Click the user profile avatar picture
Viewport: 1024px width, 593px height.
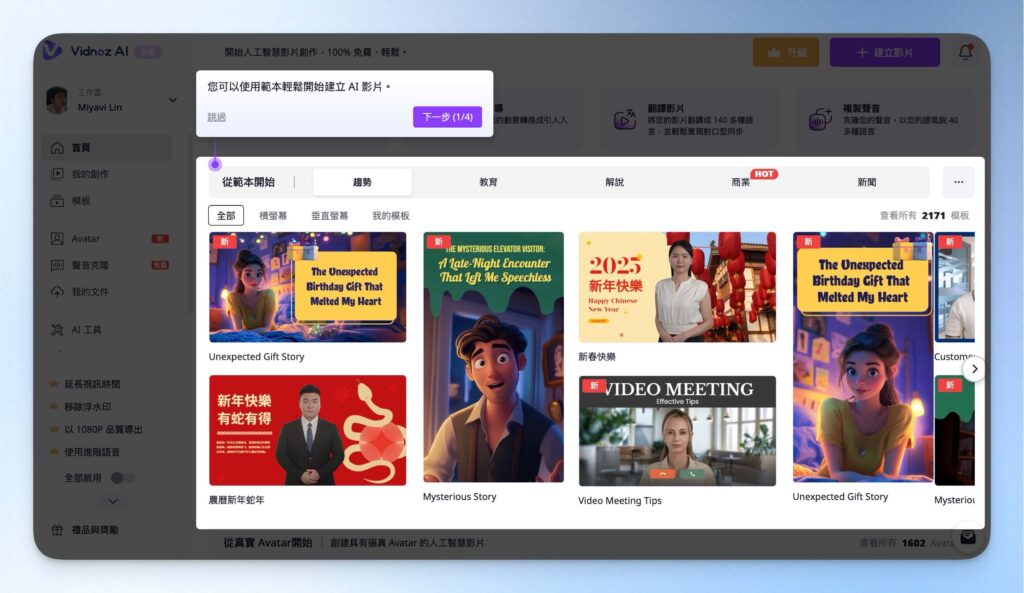[57, 100]
